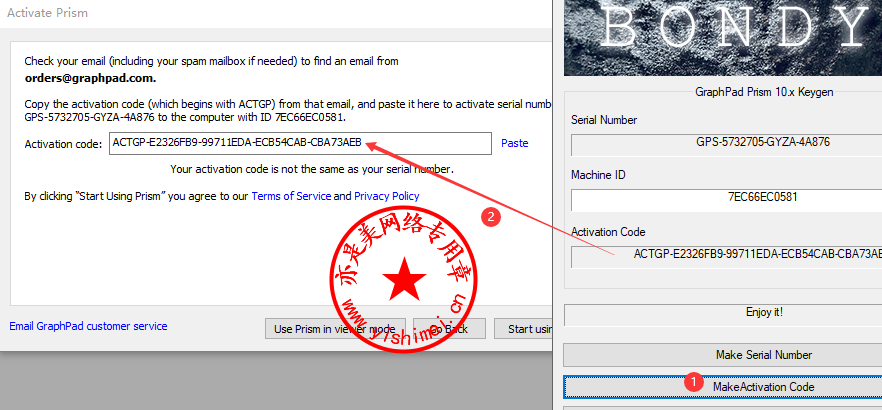Click the Go Back button
The height and width of the screenshot is (410, 882).
point(449,329)
